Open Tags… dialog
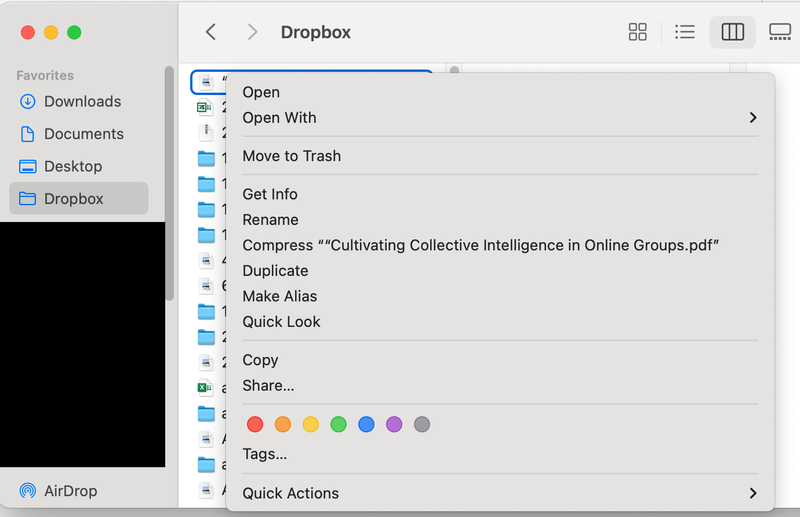The width and height of the screenshot is (800, 517). pyautogui.click(x=264, y=454)
